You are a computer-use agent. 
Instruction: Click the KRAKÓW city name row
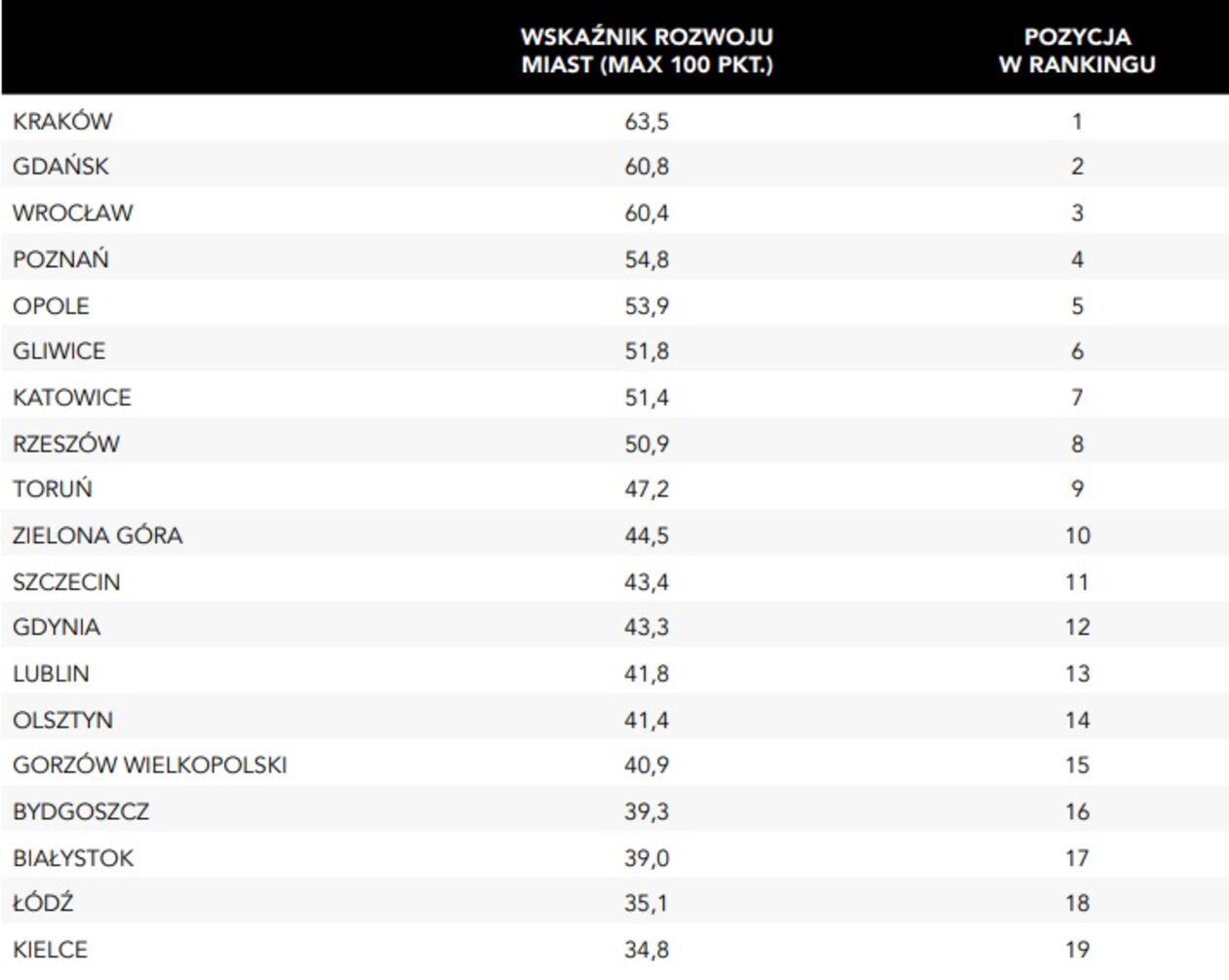[62, 122]
